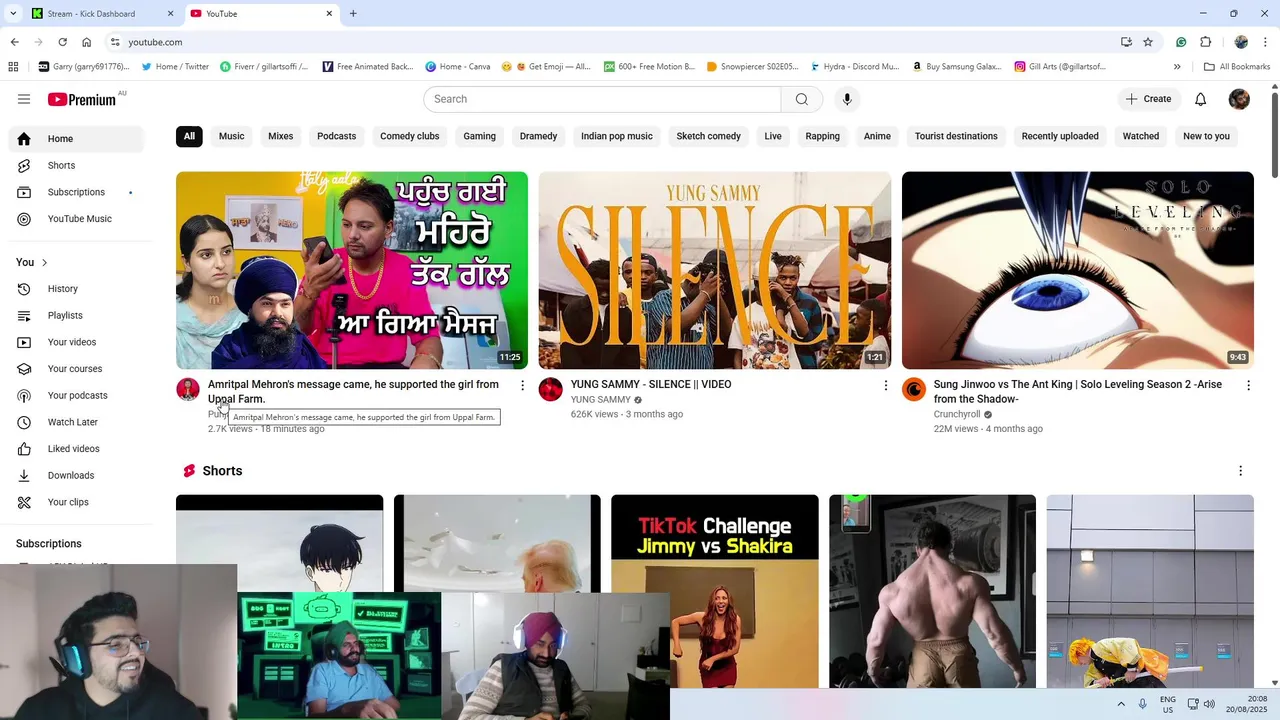Open Playlists in the sidebar
This screenshot has height=720, width=1280.
click(76, 315)
